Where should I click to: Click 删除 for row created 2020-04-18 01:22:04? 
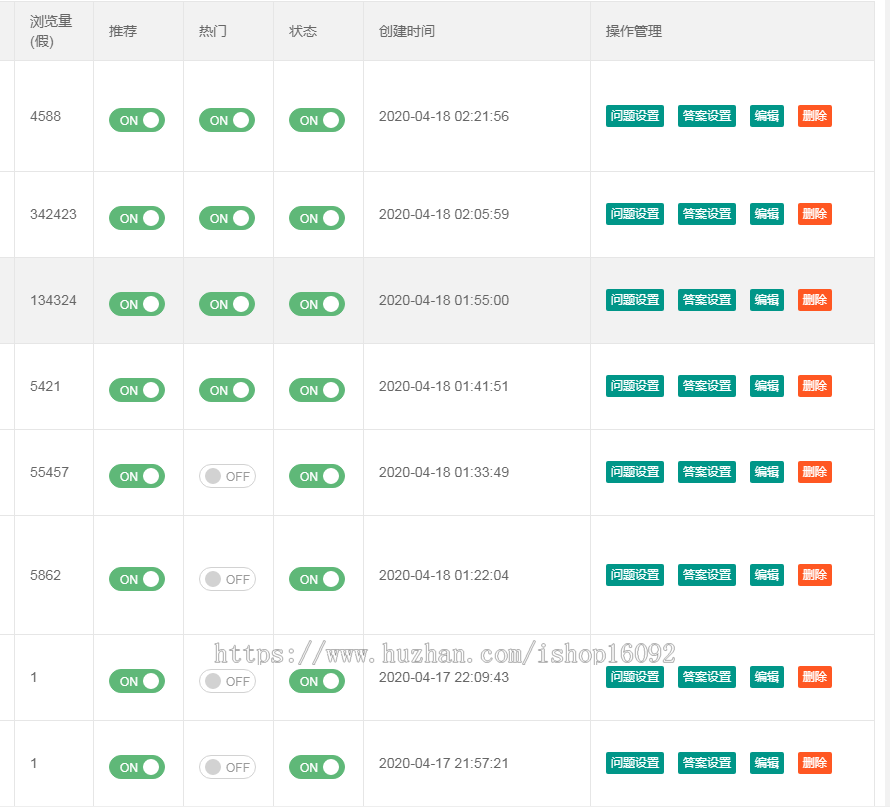814,575
